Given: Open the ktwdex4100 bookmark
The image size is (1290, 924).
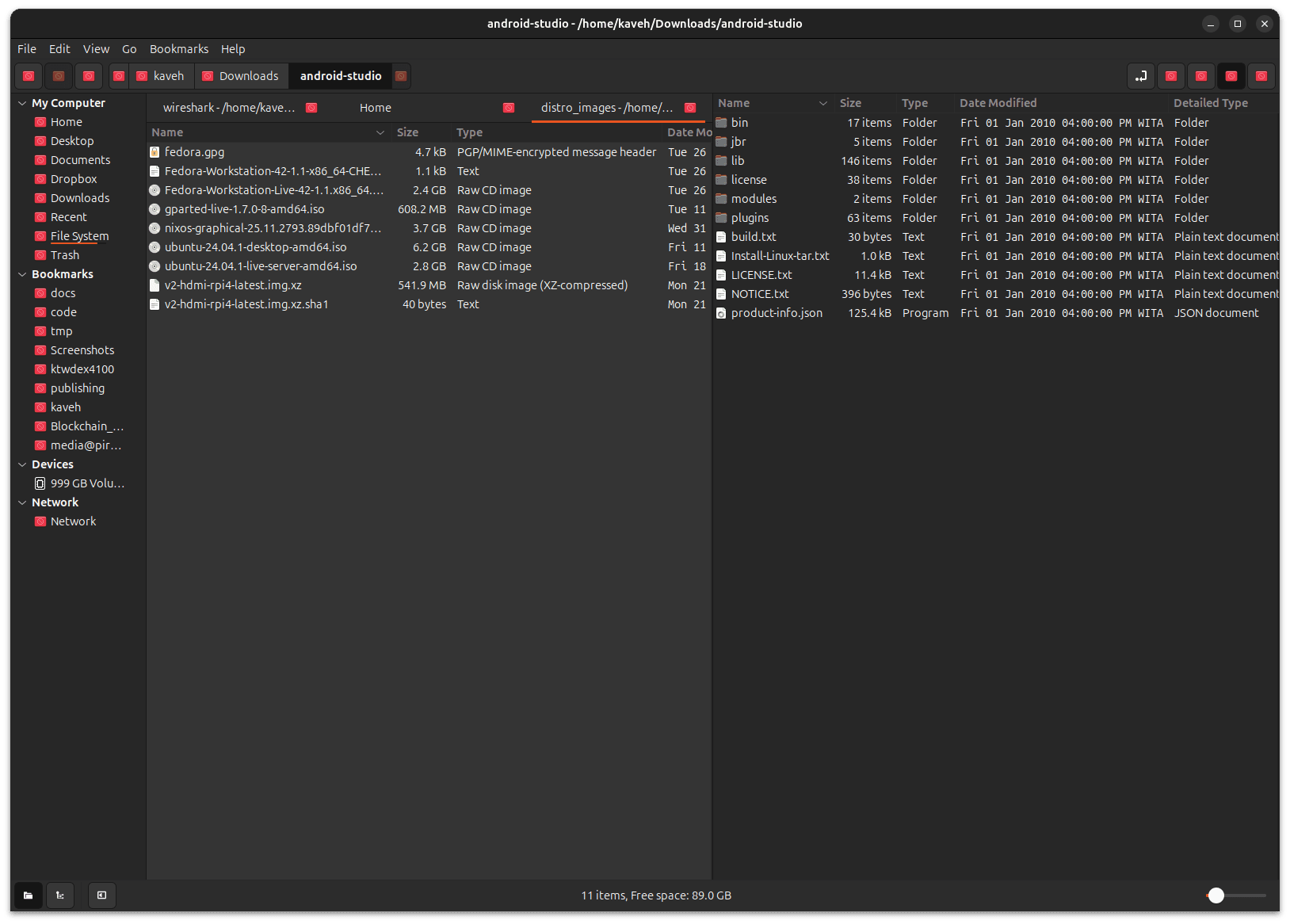Looking at the screenshot, I should coord(82,369).
